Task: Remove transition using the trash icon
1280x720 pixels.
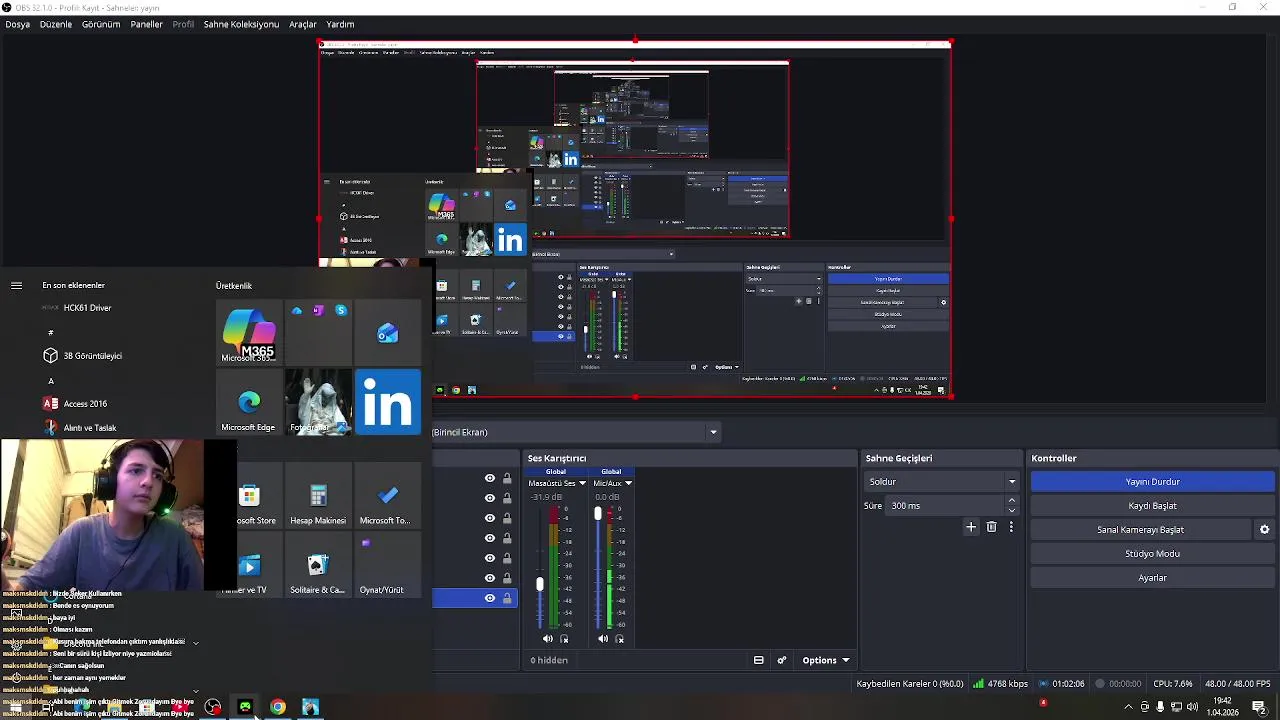Action: click(x=991, y=527)
